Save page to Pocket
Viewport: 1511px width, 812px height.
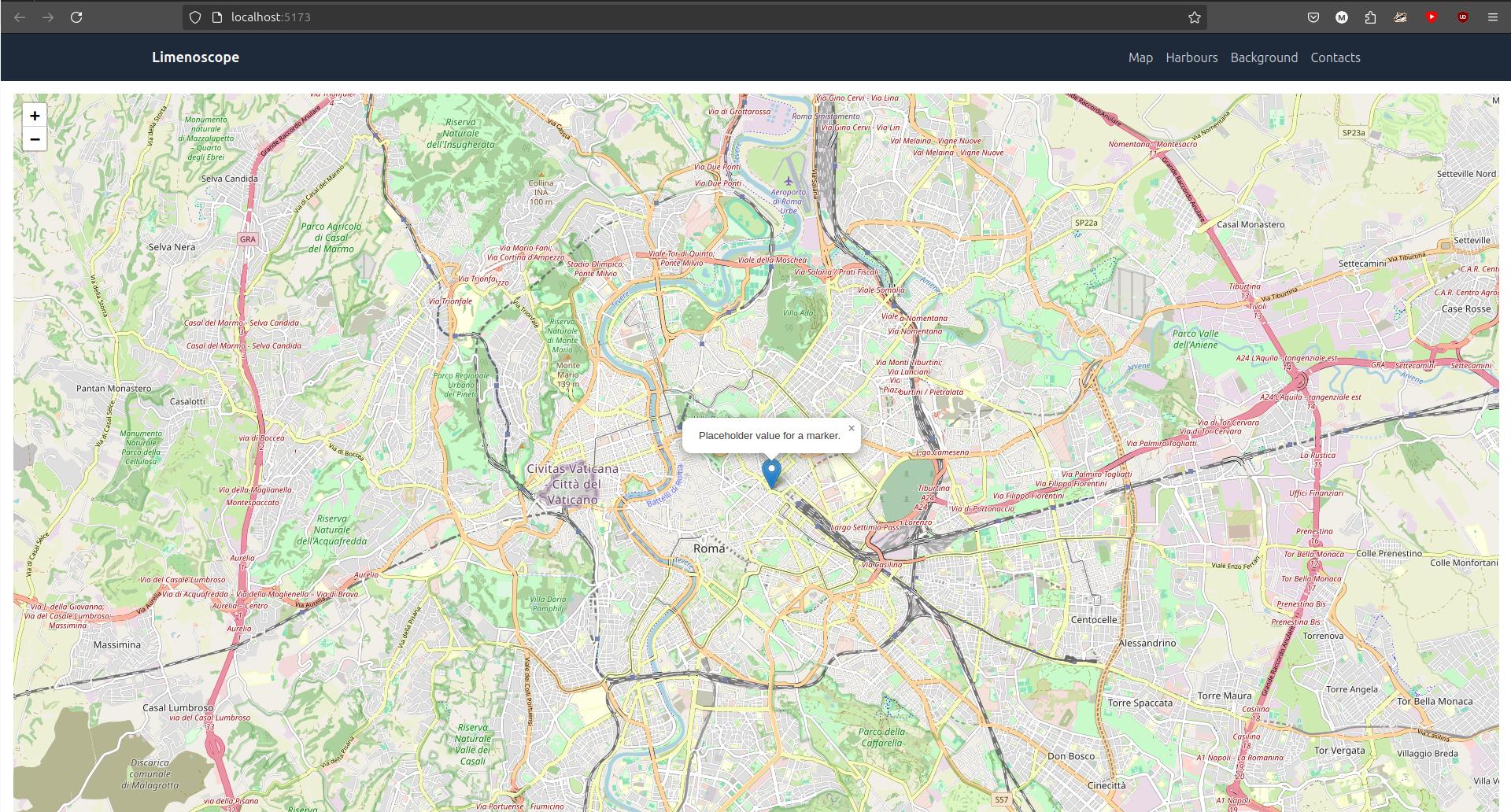(1313, 17)
